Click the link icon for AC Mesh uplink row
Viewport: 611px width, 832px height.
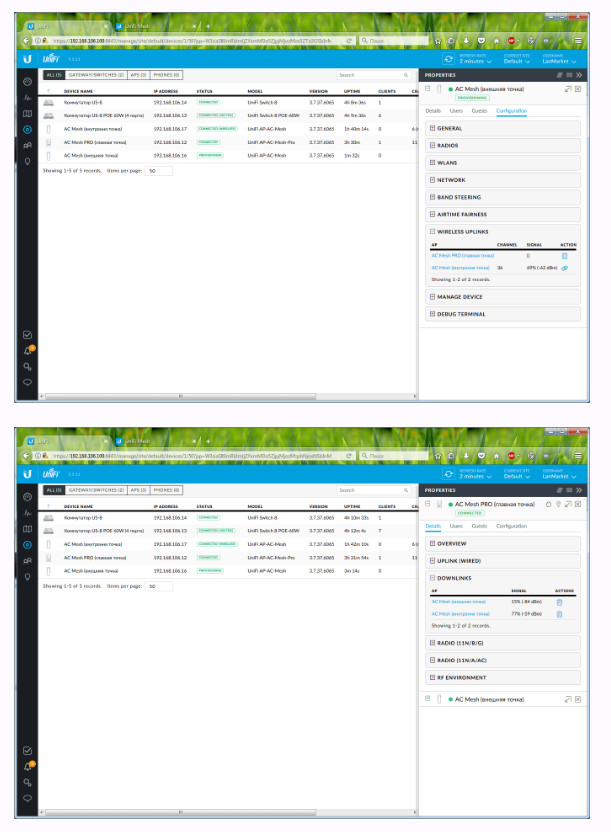pyautogui.click(x=564, y=268)
